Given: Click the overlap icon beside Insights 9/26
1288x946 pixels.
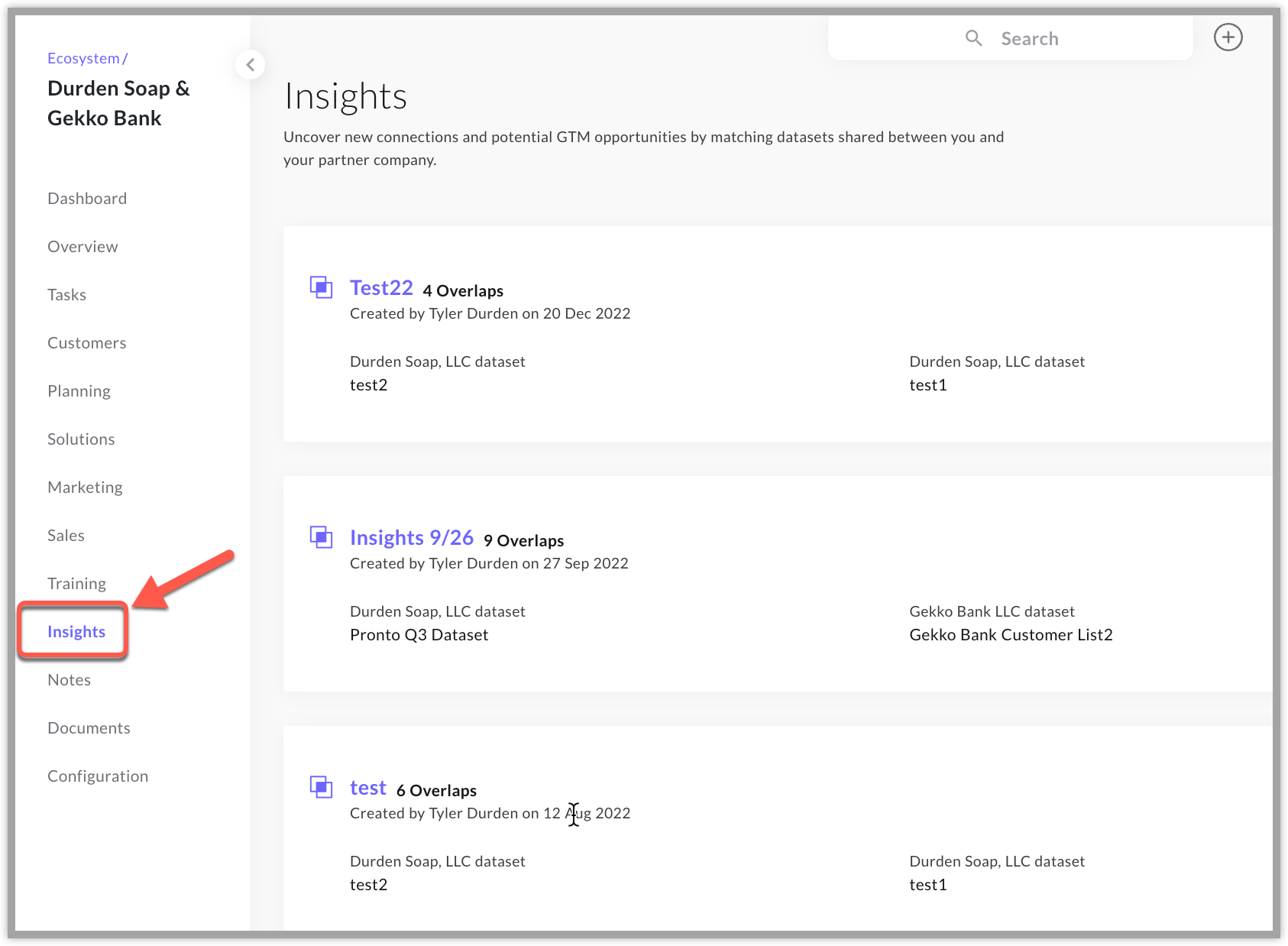Looking at the screenshot, I should tap(322, 537).
